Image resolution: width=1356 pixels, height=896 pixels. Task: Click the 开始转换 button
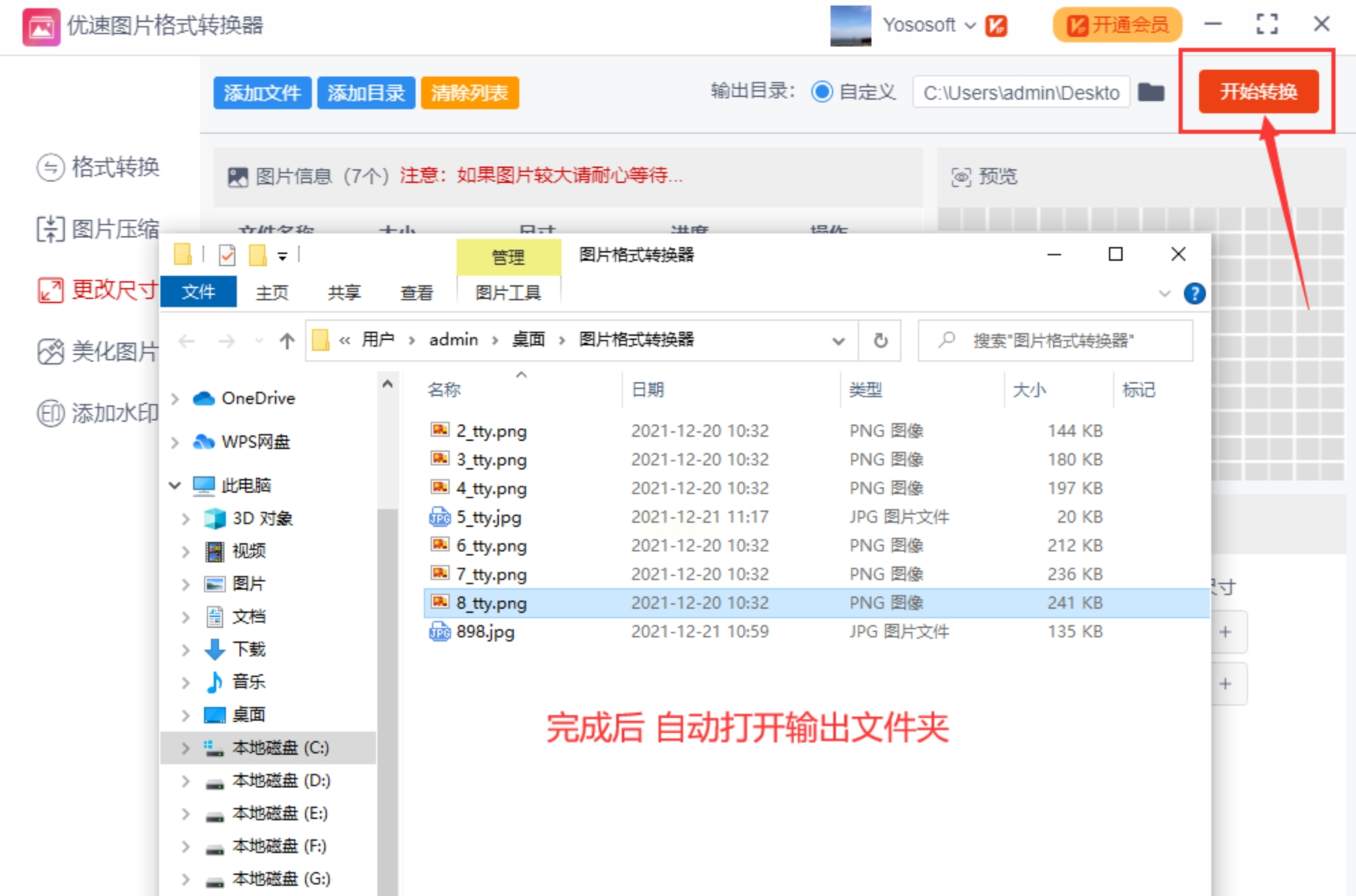click(x=1258, y=91)
